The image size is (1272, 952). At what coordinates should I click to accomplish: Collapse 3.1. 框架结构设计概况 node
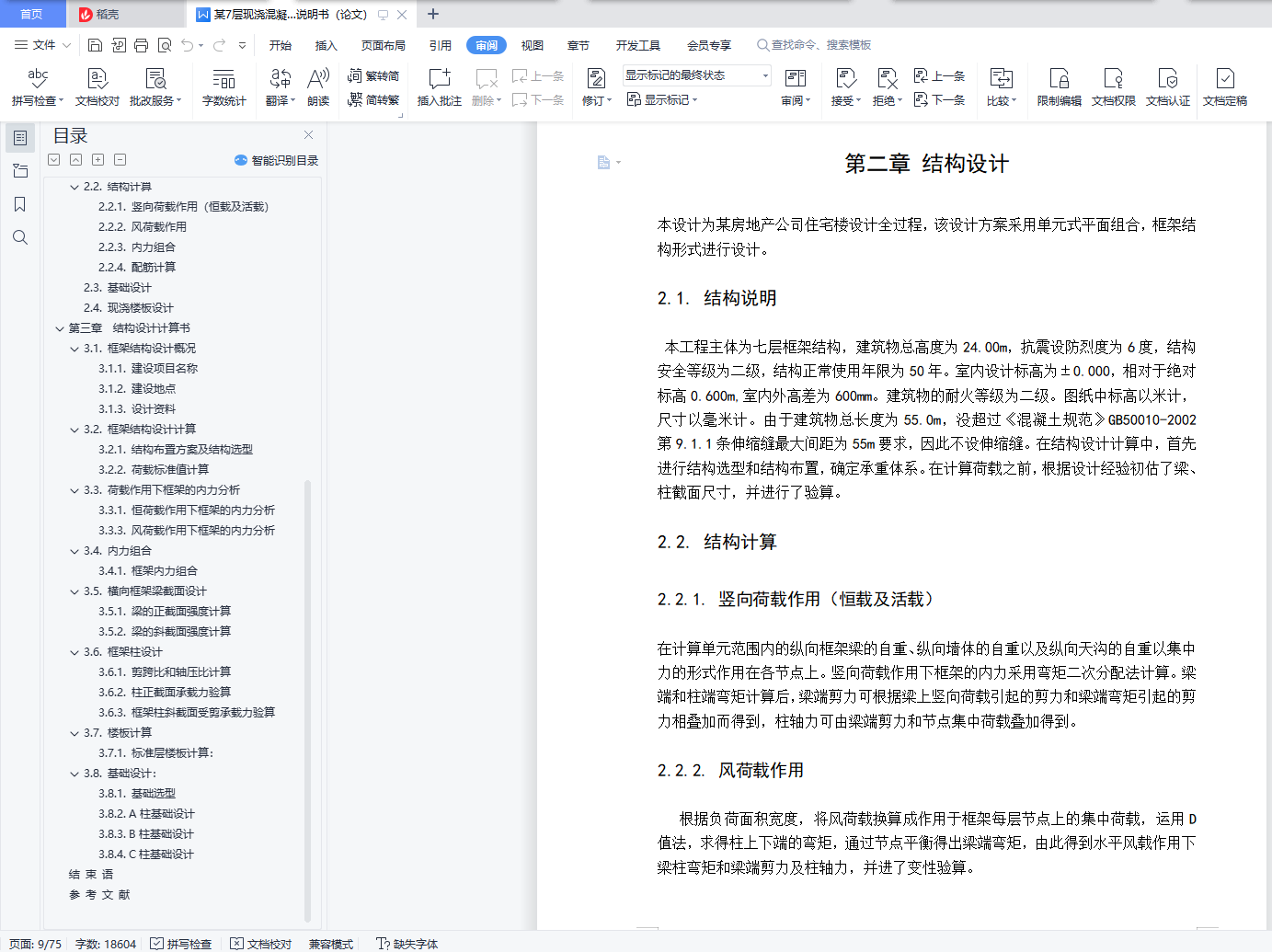(x=74, y=349)
